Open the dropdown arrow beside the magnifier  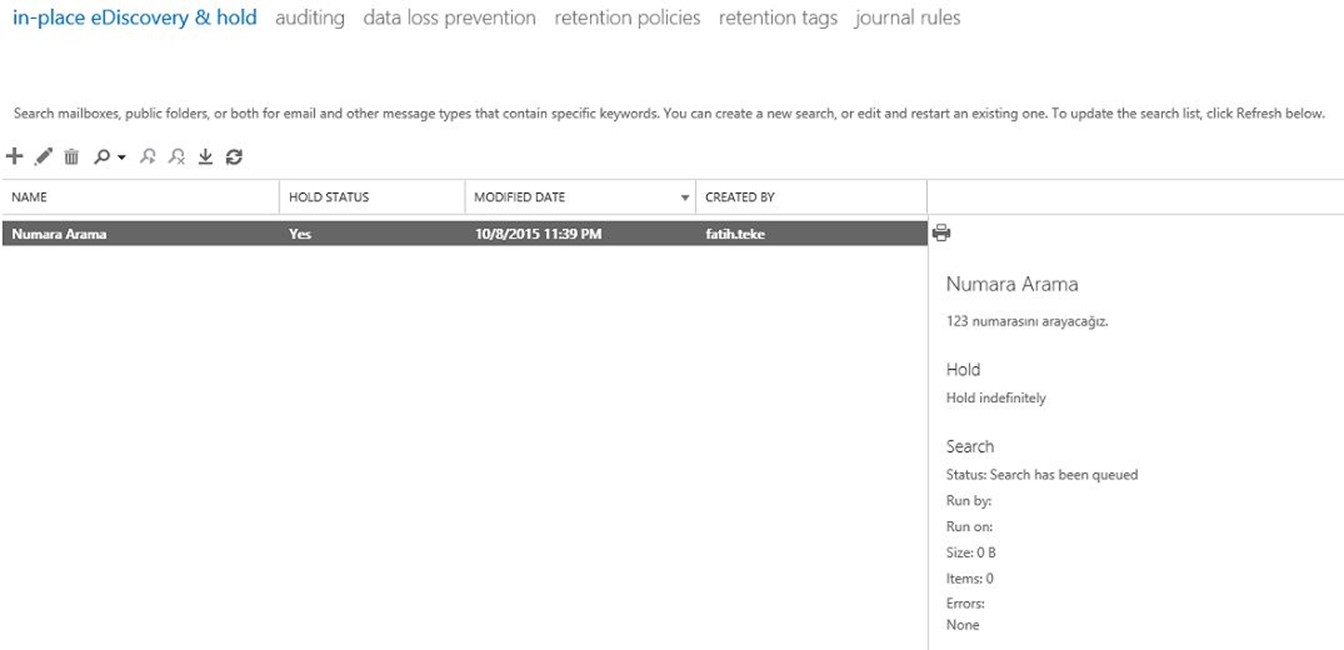click(x=121, y=158)
